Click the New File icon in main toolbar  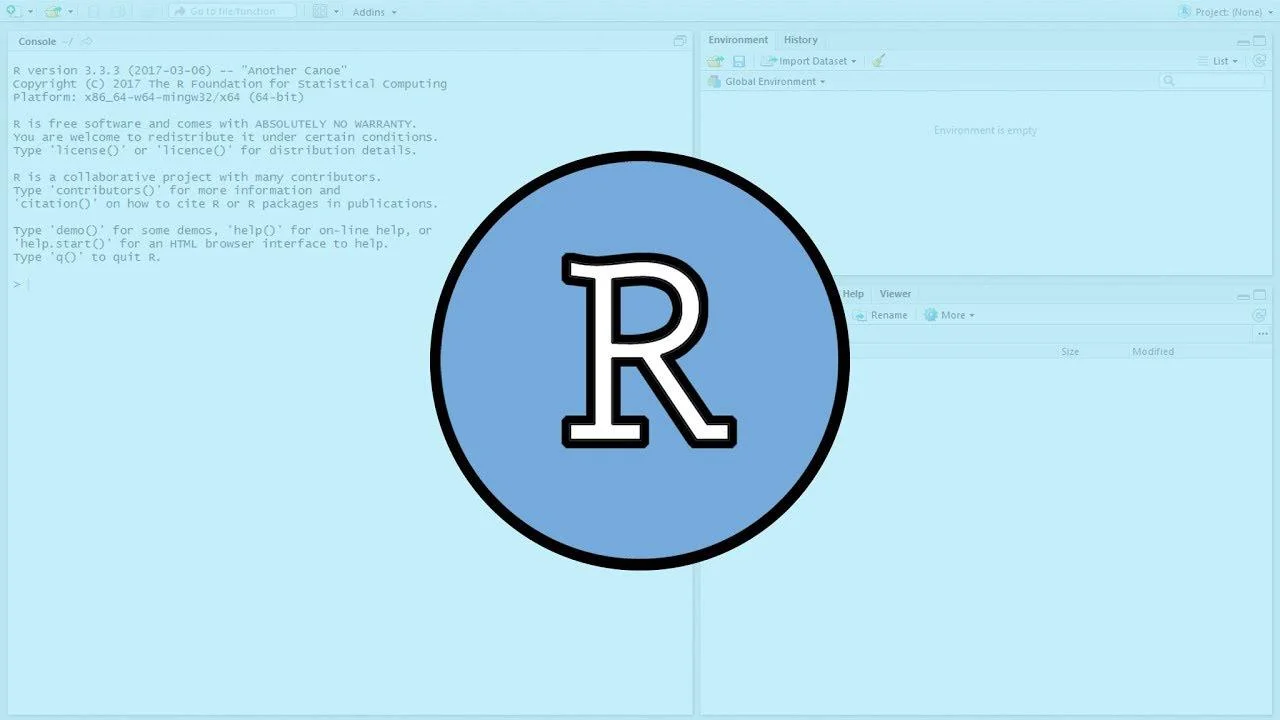tap(13, 11)
